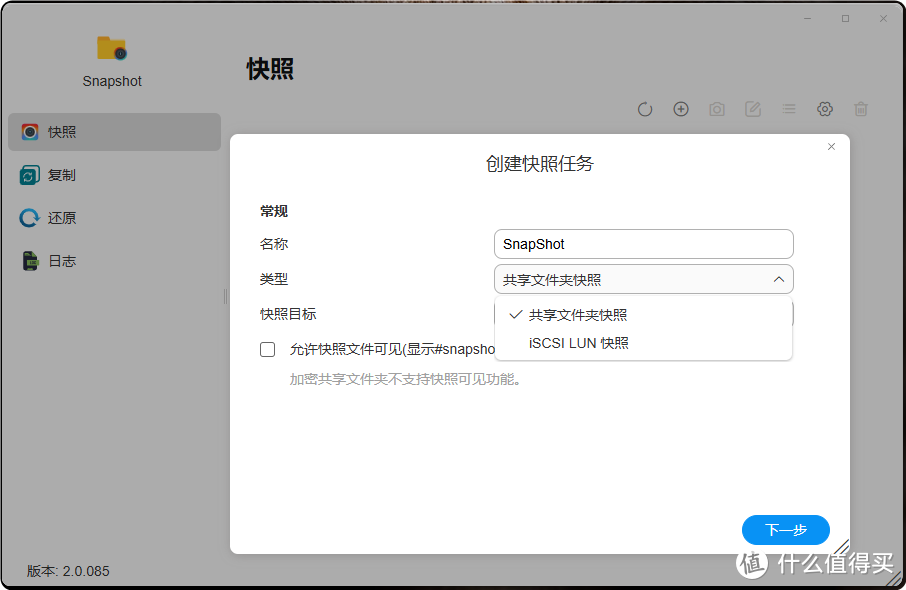The width and height of the screenshot is (906, 590).
Task: Click the list view icon in toolbar
Action: click(789, 109)
